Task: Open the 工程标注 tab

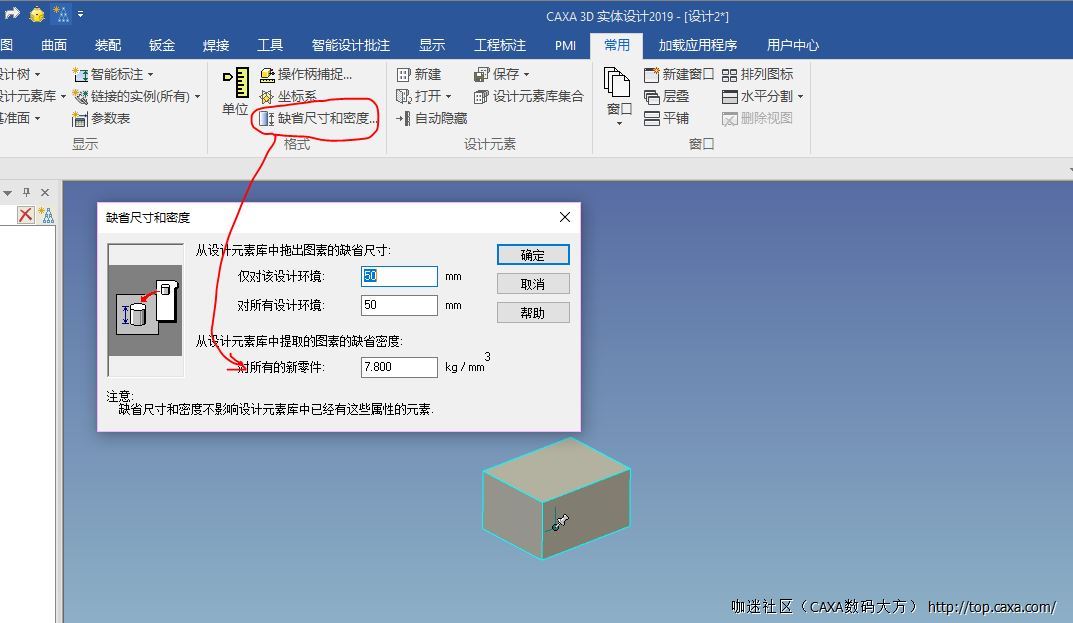Action: (500, 45)
